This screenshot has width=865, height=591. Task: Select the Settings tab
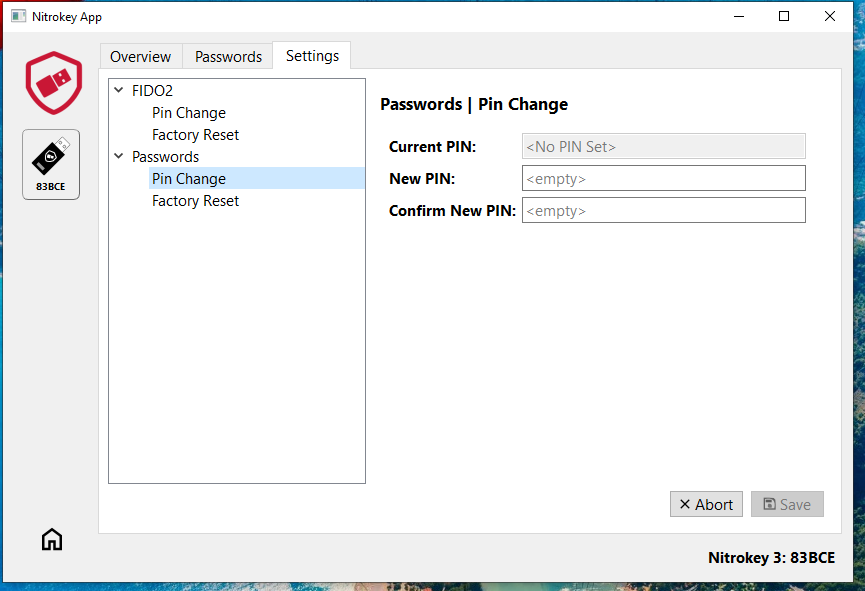click(x=312, y=56)
